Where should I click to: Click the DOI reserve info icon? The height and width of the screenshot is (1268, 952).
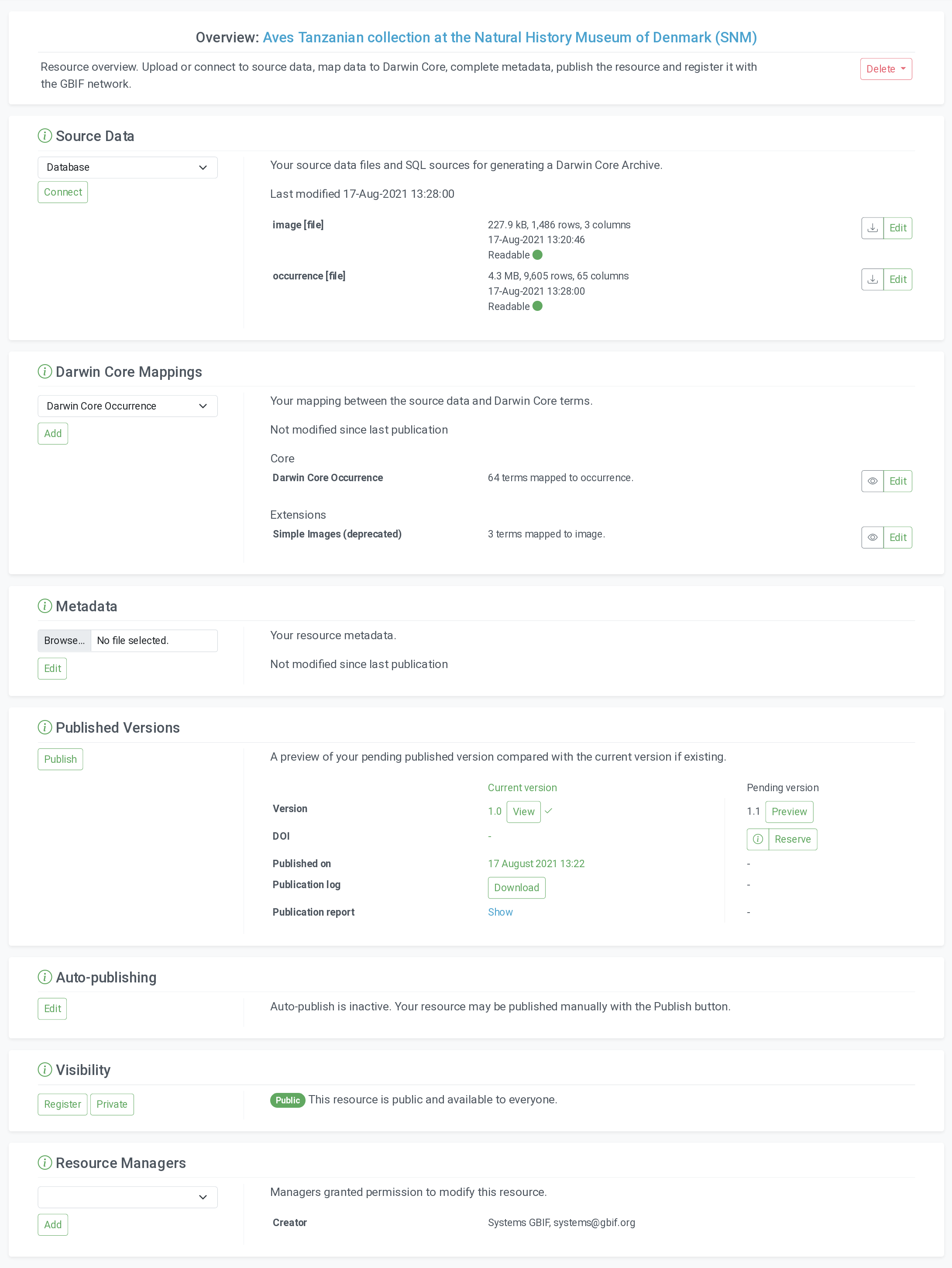757,839
